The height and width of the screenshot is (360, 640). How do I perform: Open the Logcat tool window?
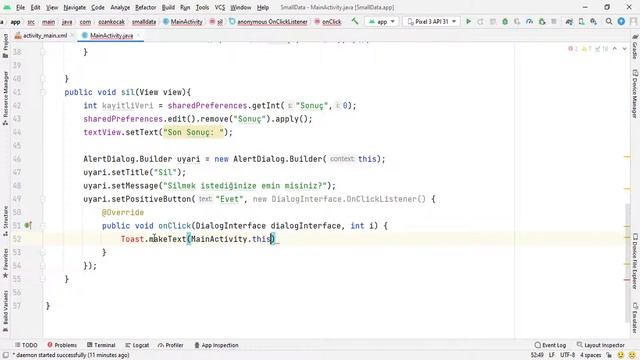coord(137,345)
